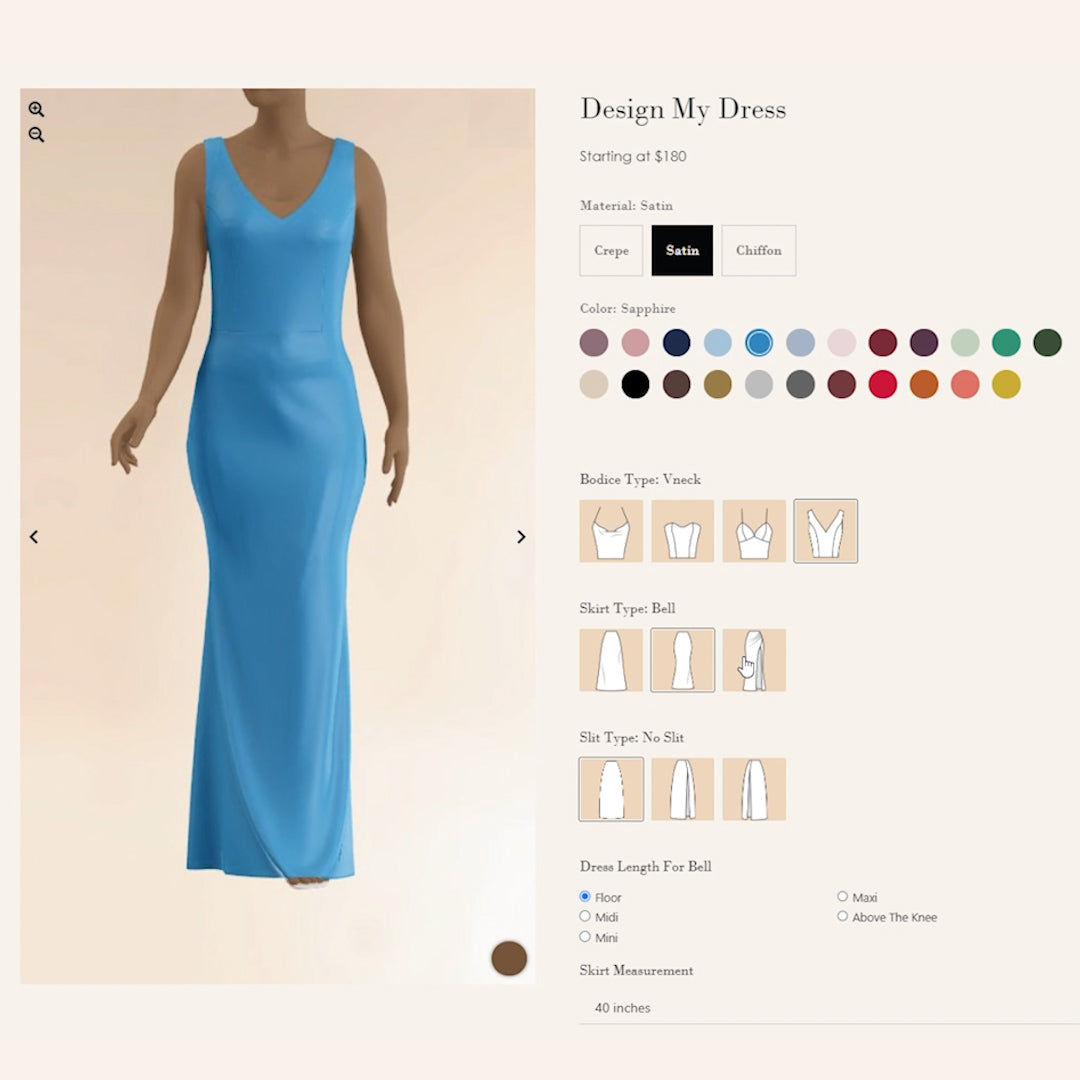Select Maxi dress length
The width and height of the screenshot is (1080, 1080).
842,896
